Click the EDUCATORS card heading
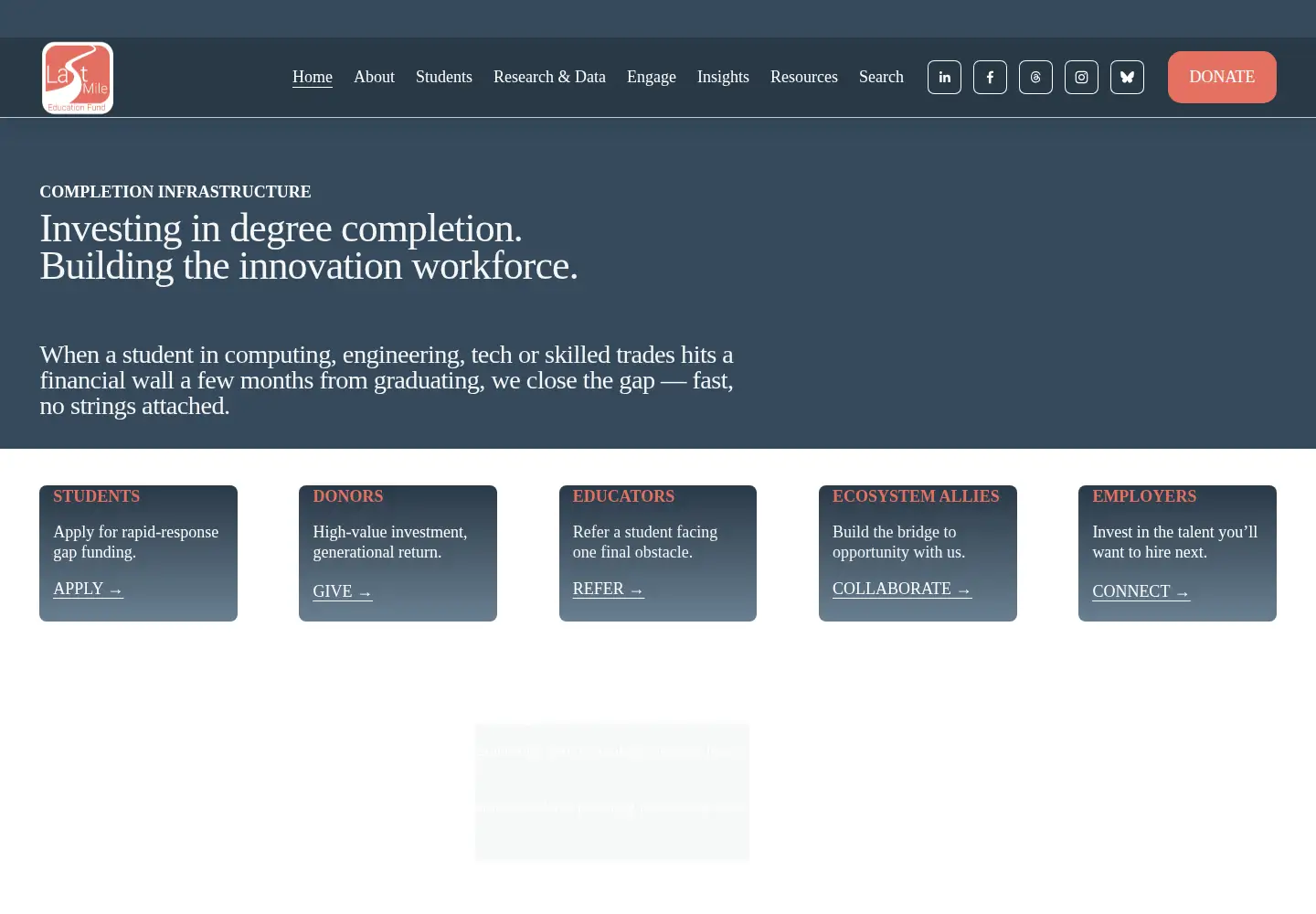 click(623, 496)
